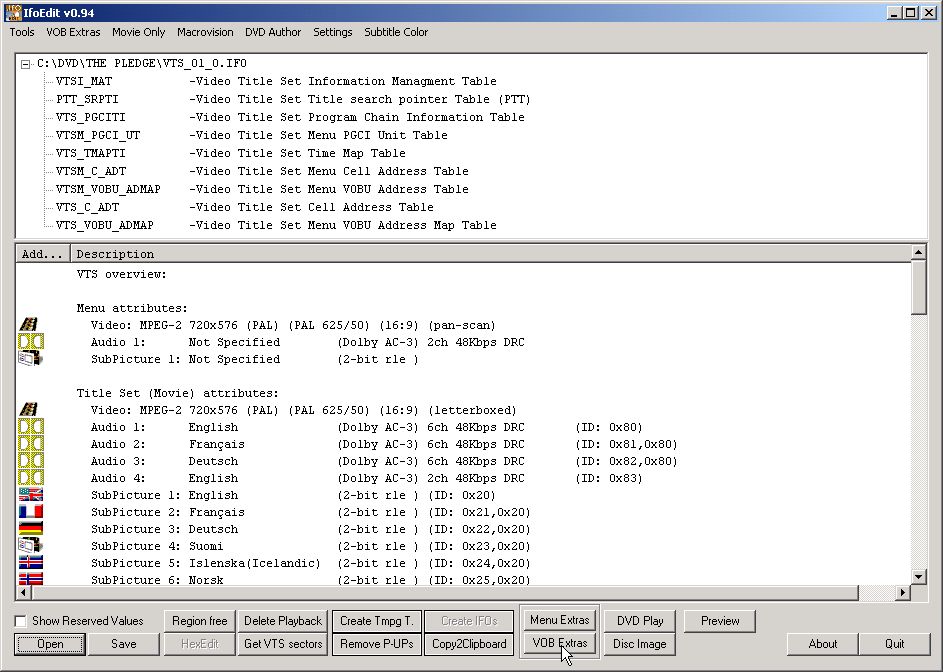
Task: Open the Macrovision menu
Action: (205, 32)
